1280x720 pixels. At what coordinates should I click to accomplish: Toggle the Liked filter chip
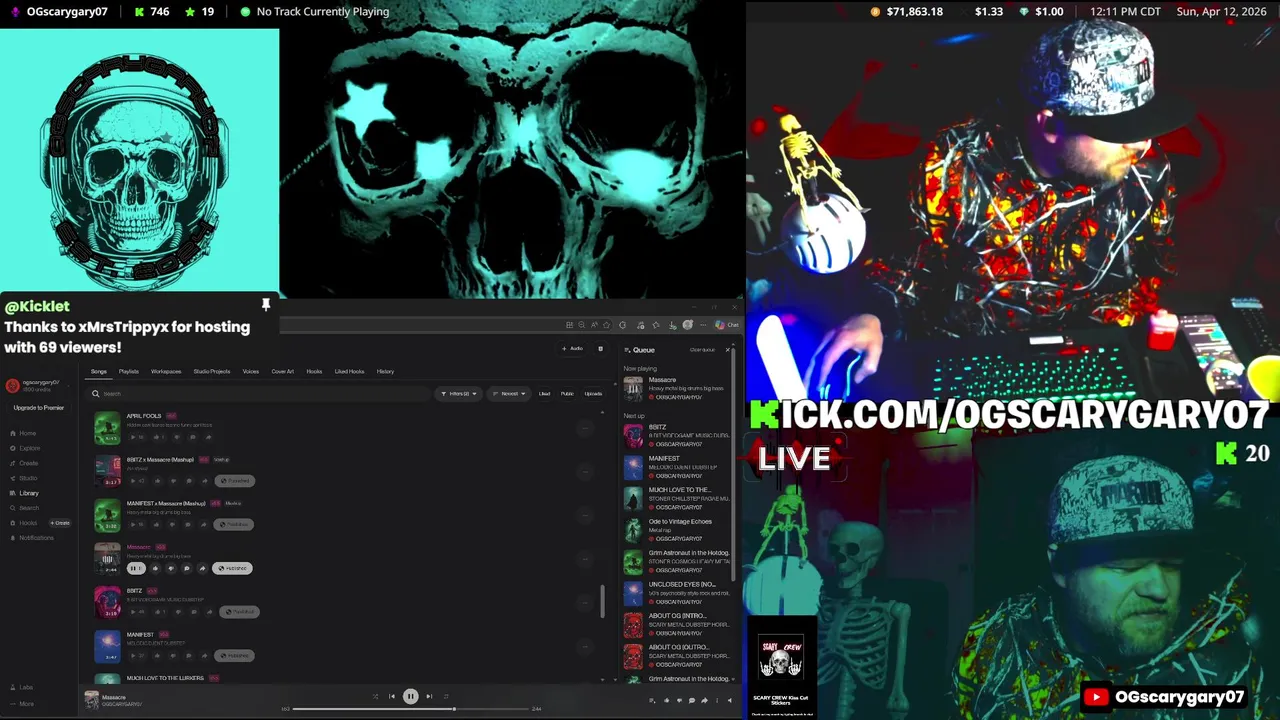(544, 393)
